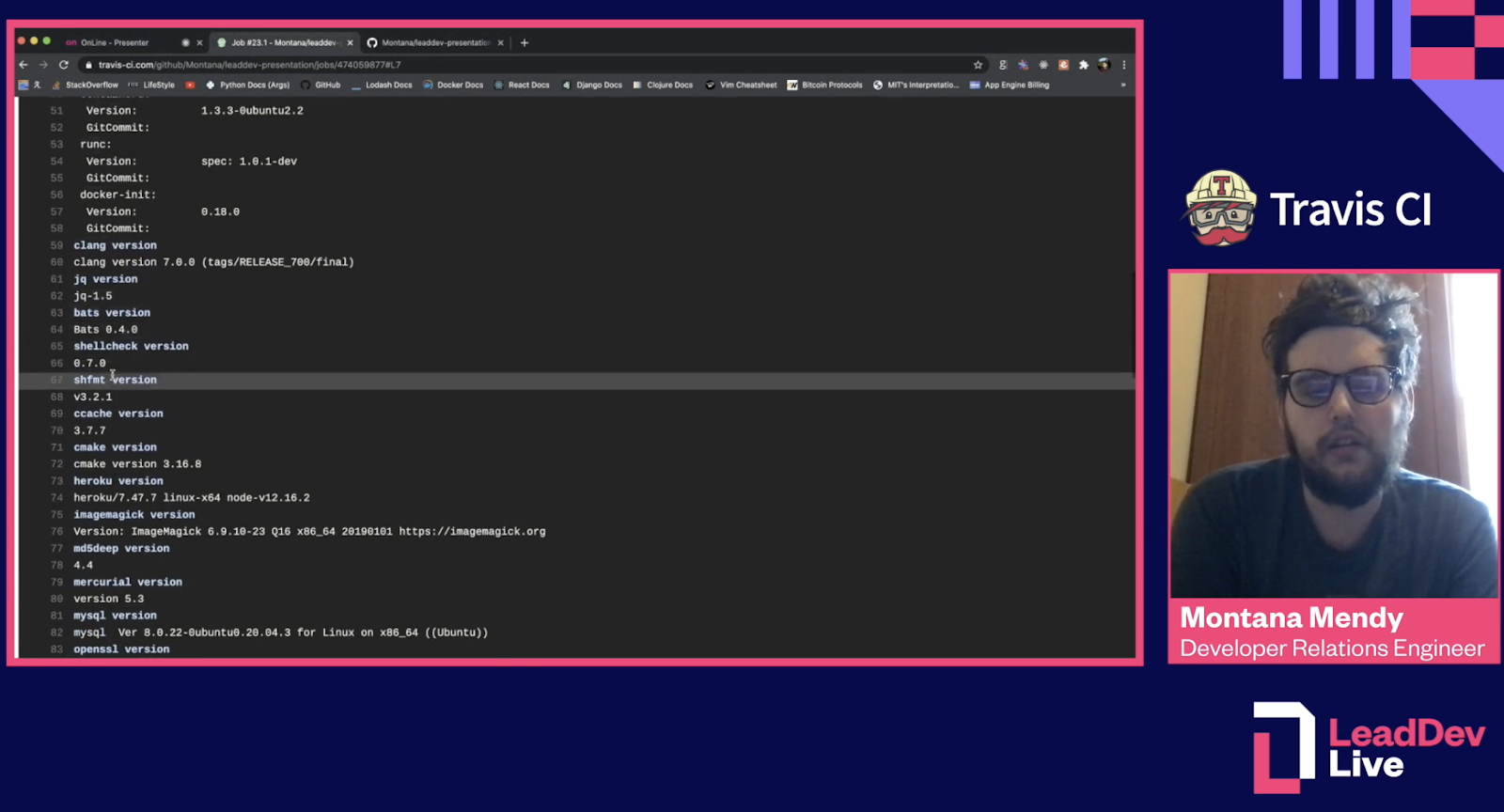This screenshot has width=1504, height=812.
Task: Open the StackOverflow bookmark
Action: point(86,85)
